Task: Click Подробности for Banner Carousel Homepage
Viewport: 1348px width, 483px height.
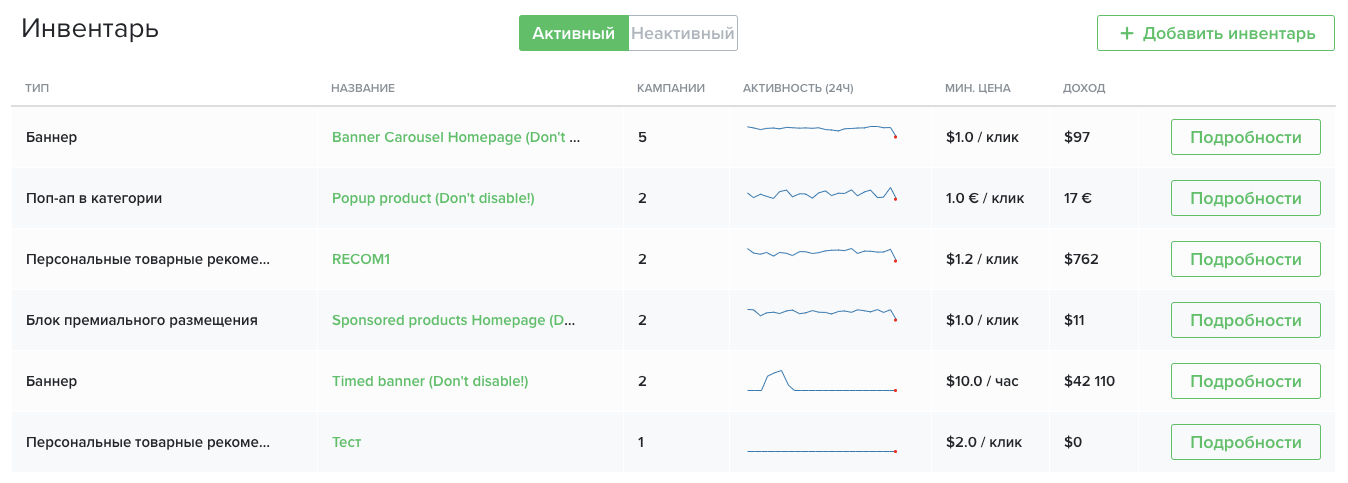Action: pyautogui.click(x=1245, y=137)
